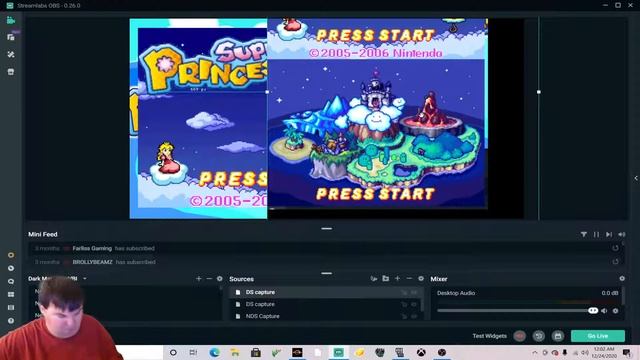The width and height of the screenshot is (640, 360).
Task: Replay the BROLLYBEAMZ subscription alert
Action: click(x=615, y=262)
